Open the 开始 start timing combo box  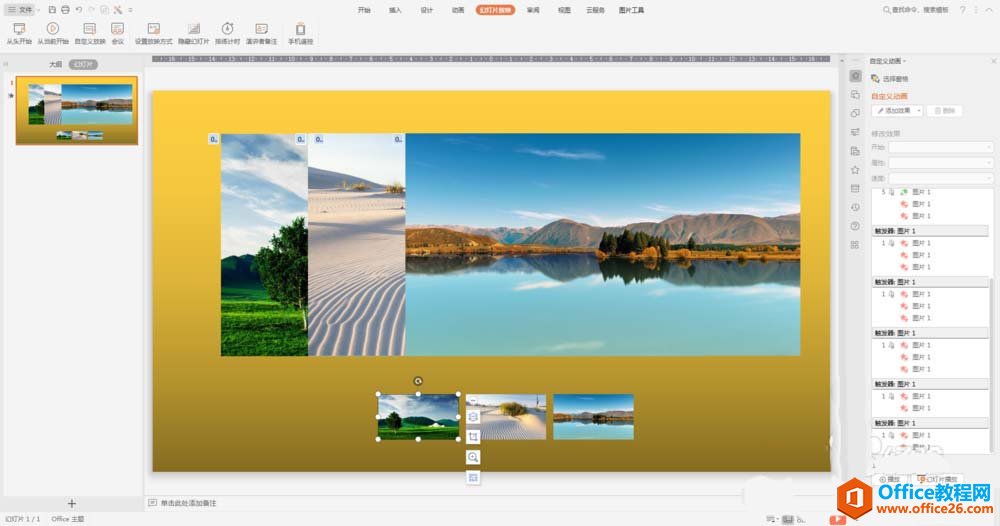click(x=941, y=147)
